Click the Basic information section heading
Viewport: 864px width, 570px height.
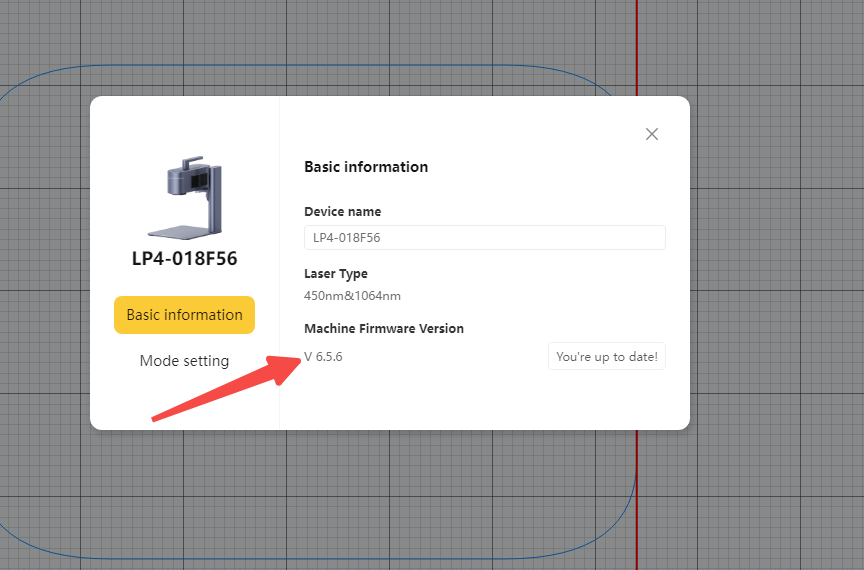(x=366, y=167)
